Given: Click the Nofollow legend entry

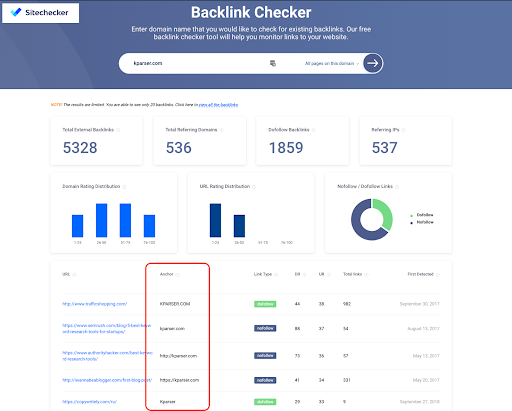Looking at the screenshot, I should 422,222.
